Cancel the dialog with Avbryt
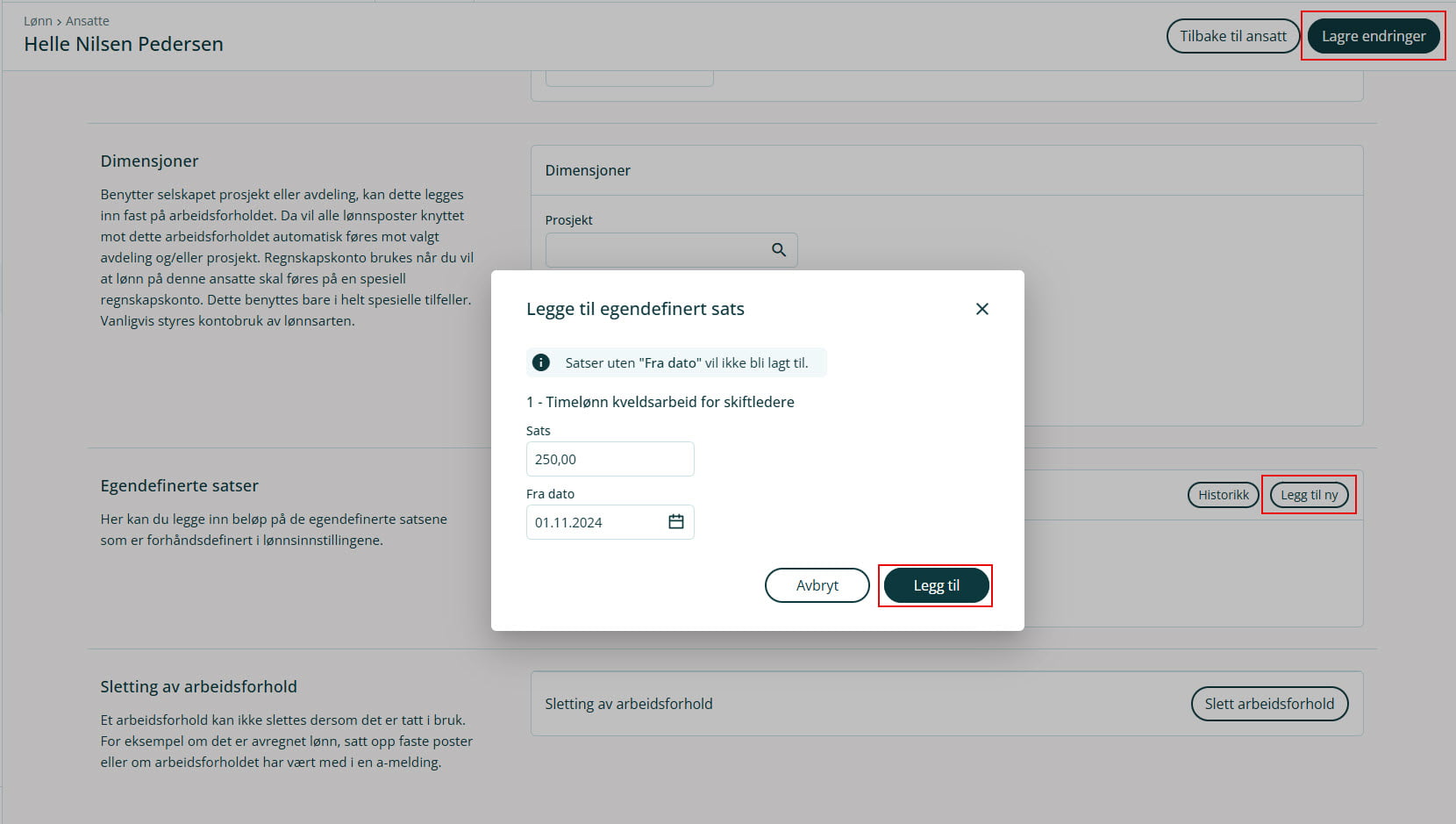 [x=817, y=585]
